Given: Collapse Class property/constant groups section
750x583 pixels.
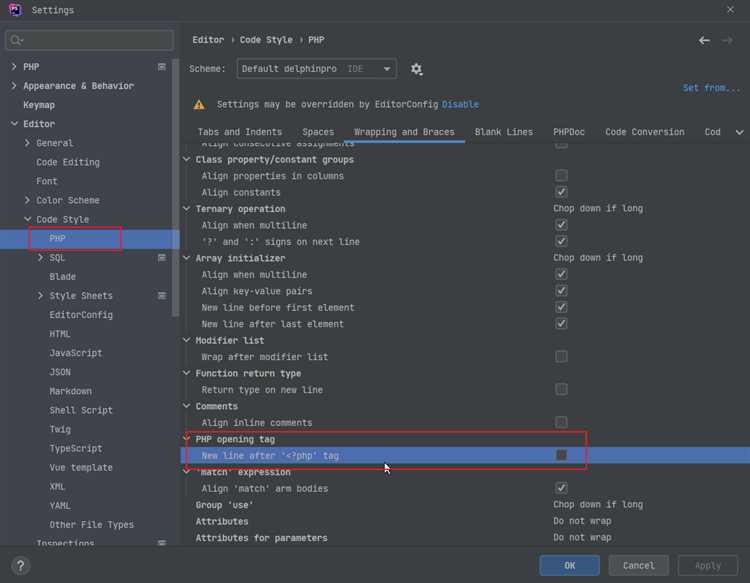Looking at the screenshot, I should (x=187, y=159).
